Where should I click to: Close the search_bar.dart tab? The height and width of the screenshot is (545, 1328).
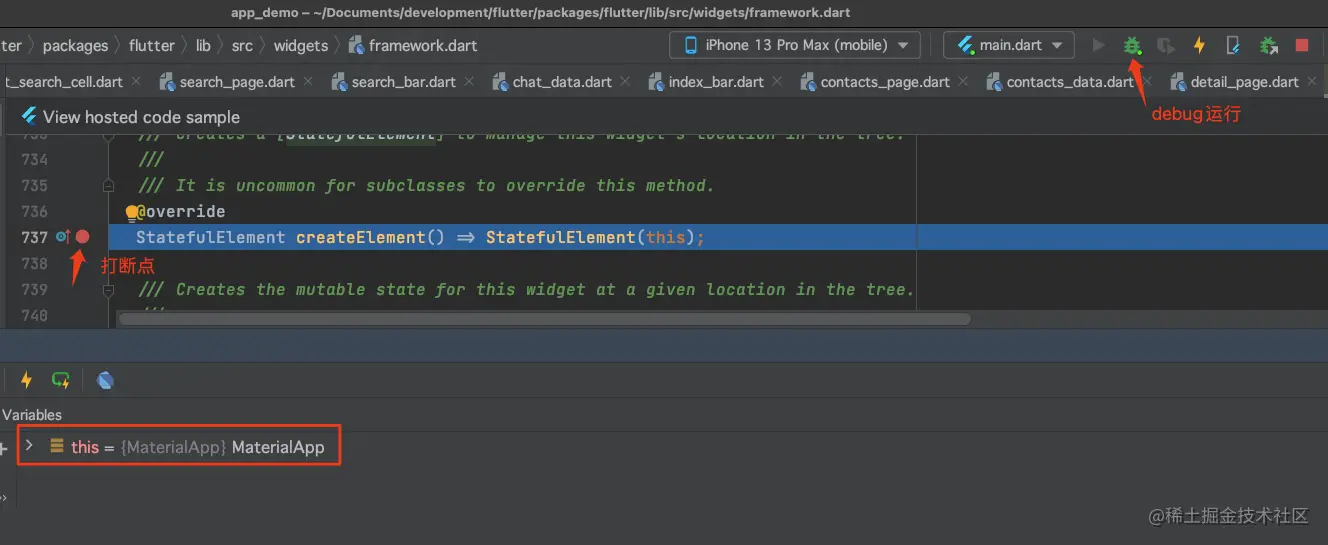[469, 81]
